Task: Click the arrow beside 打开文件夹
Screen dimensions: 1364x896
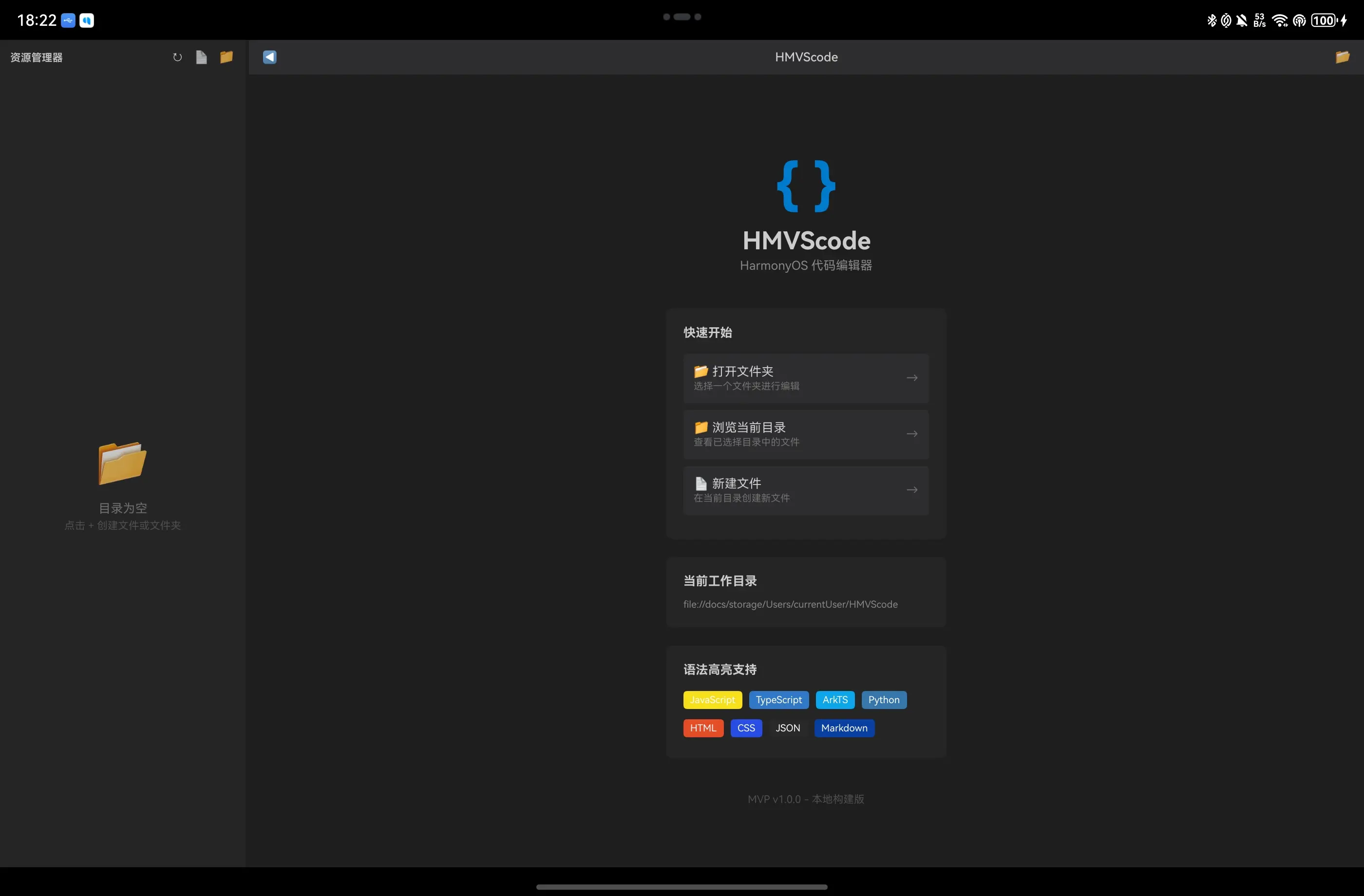Action: tap(912, 378)
